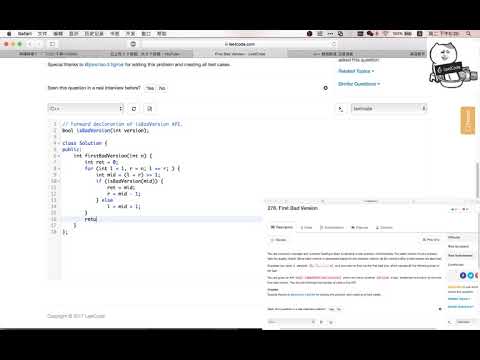Open the console with the terminal icon

(x=340, y=109)
